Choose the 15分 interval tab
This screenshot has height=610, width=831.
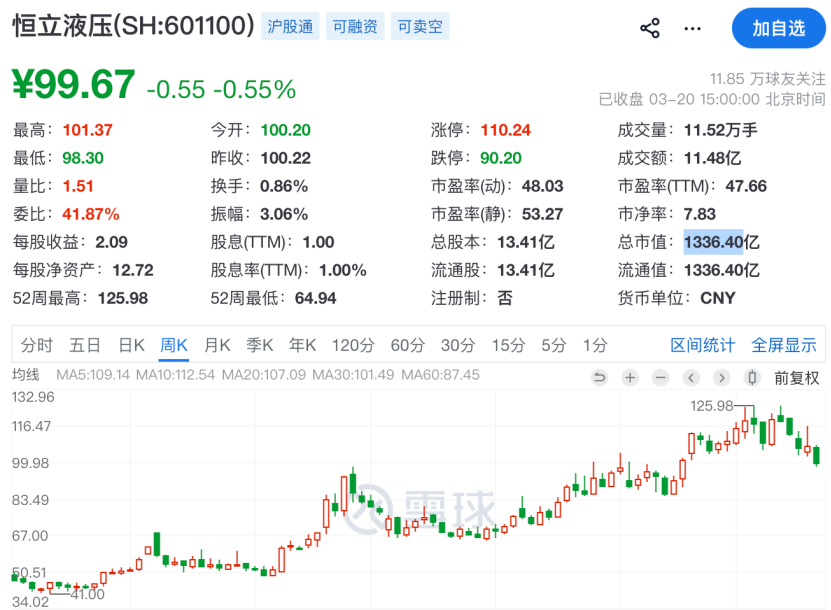tap(508, 346)
